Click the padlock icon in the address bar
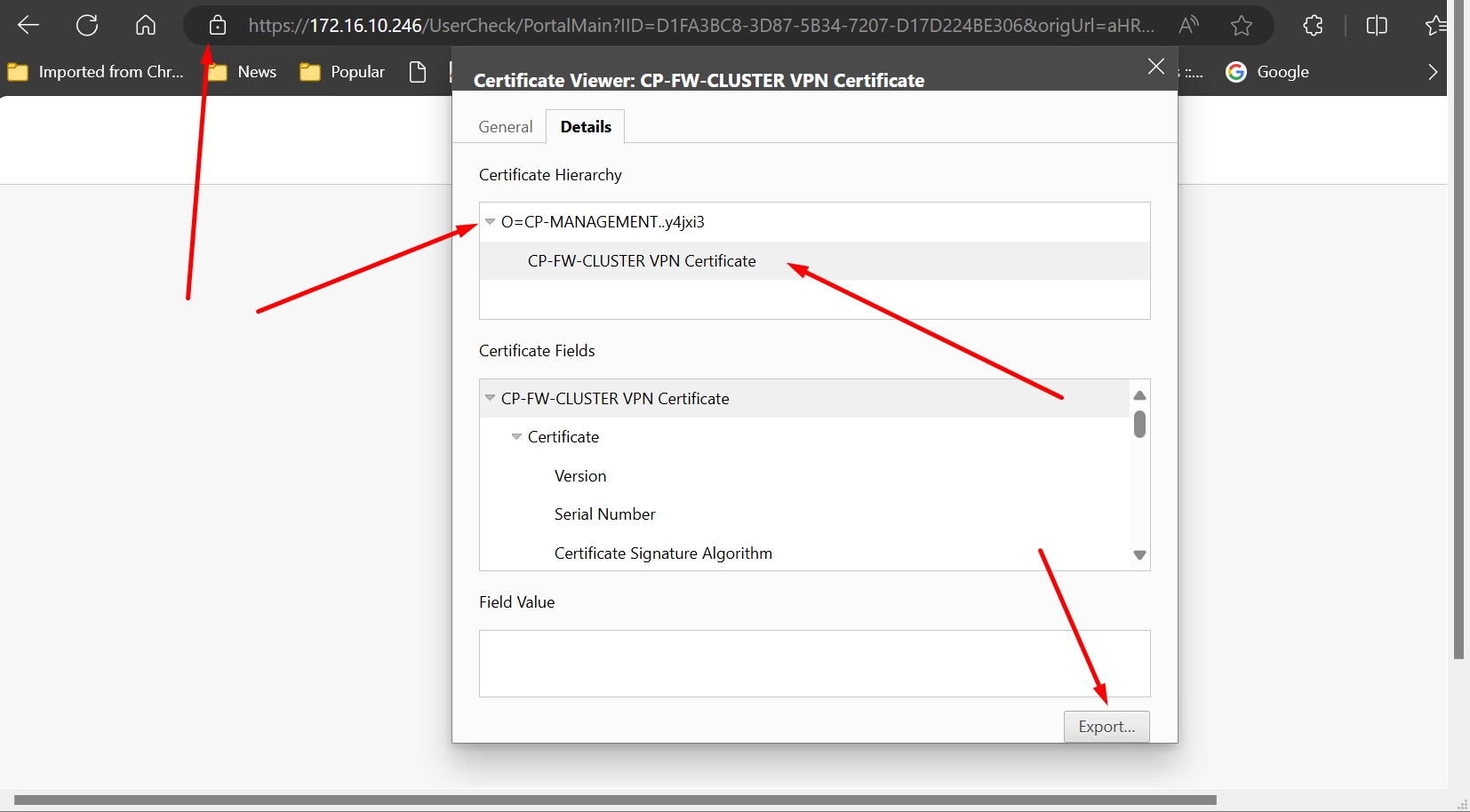 tap(216, 25)
